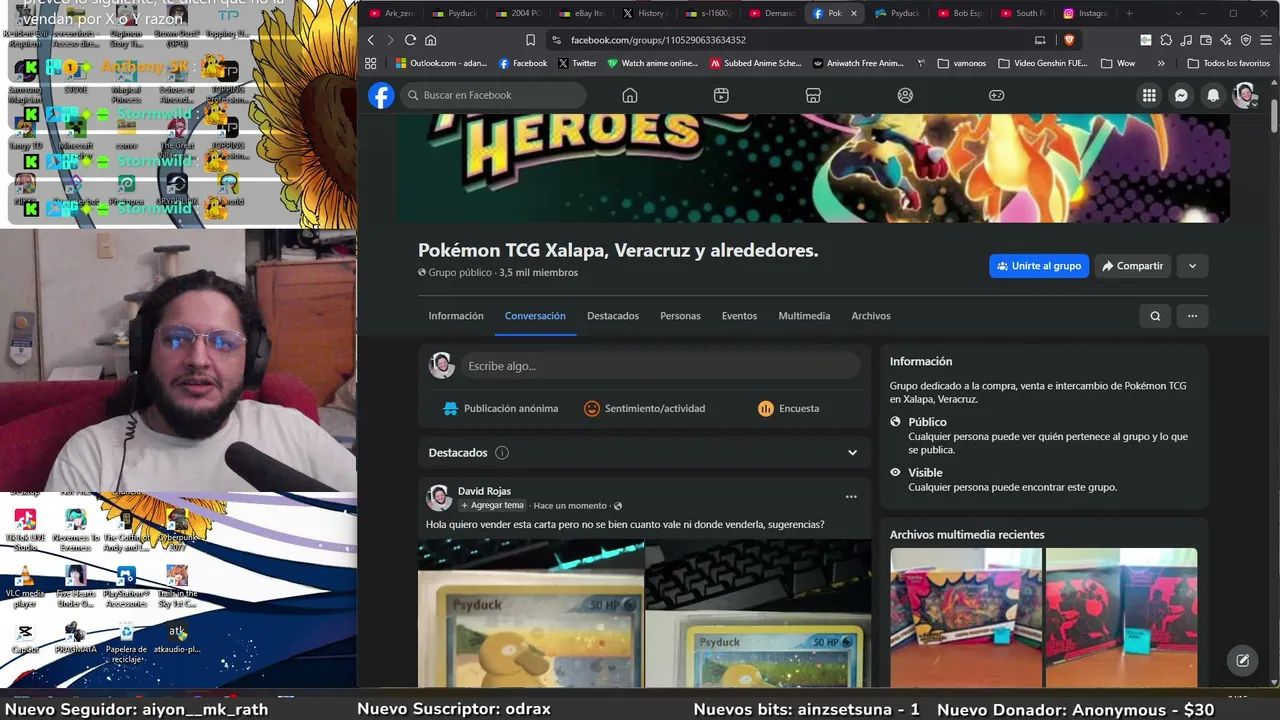1280x720 pixels.
Task: Click the Escribe algo post field
Action: point(660,366)
